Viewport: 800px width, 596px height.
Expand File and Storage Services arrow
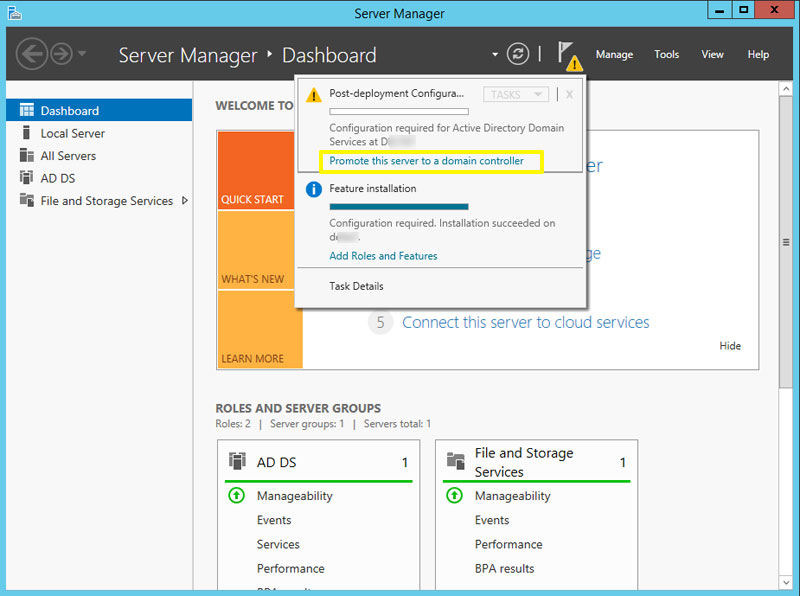pos(185,201)
